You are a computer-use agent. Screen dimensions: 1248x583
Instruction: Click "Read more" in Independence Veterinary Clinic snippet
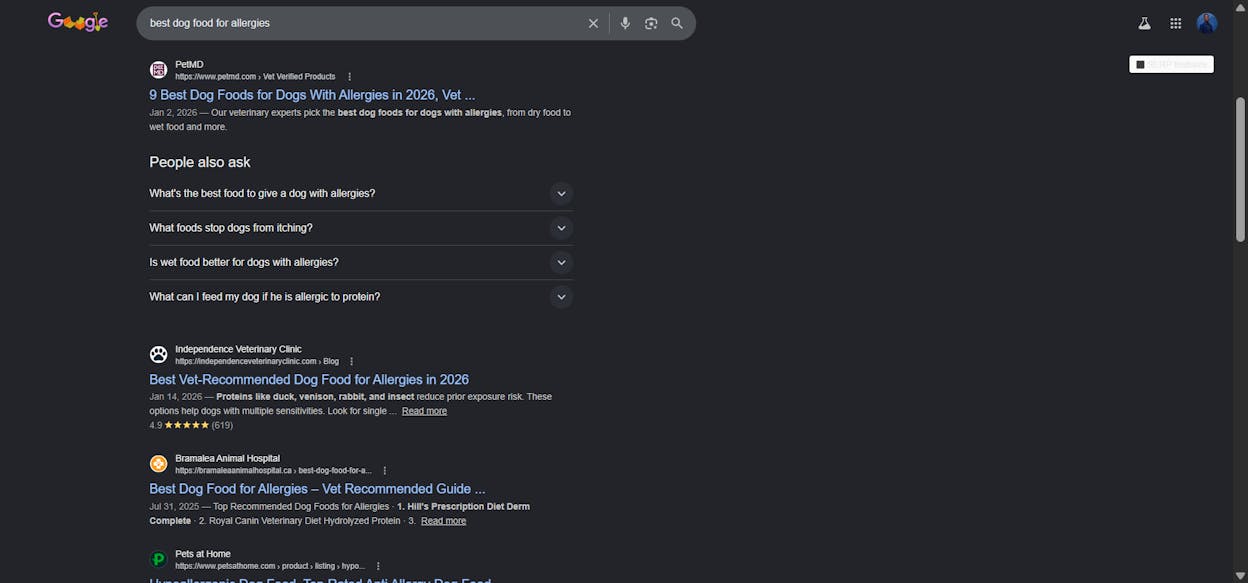coord(424,411)
